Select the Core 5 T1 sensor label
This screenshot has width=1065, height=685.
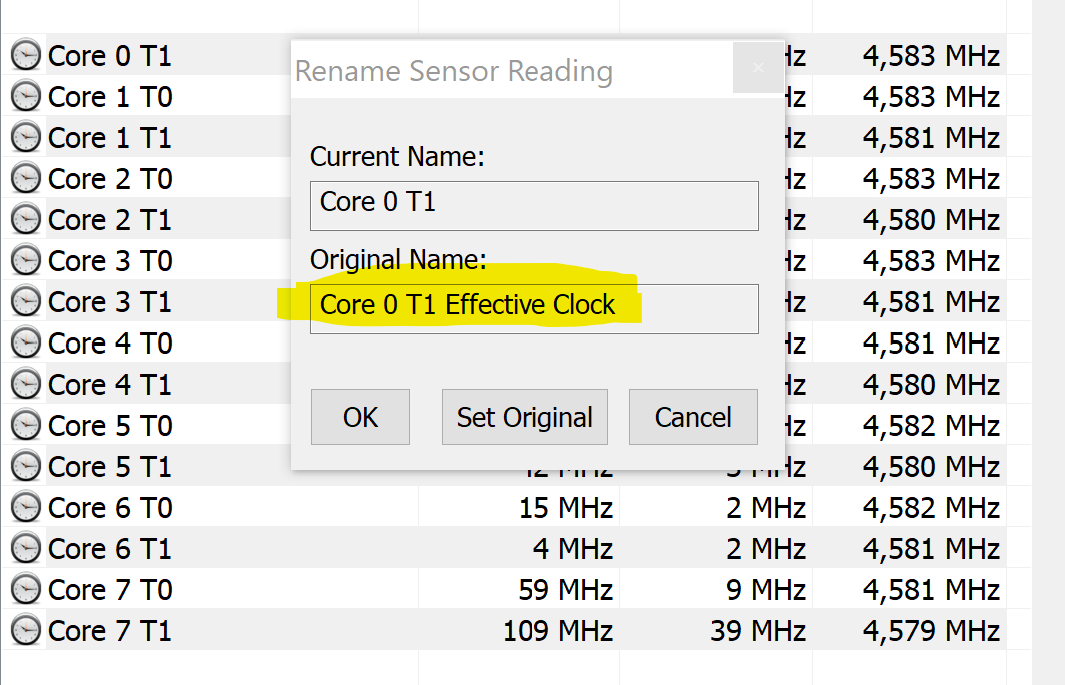[x=110, y=467]
